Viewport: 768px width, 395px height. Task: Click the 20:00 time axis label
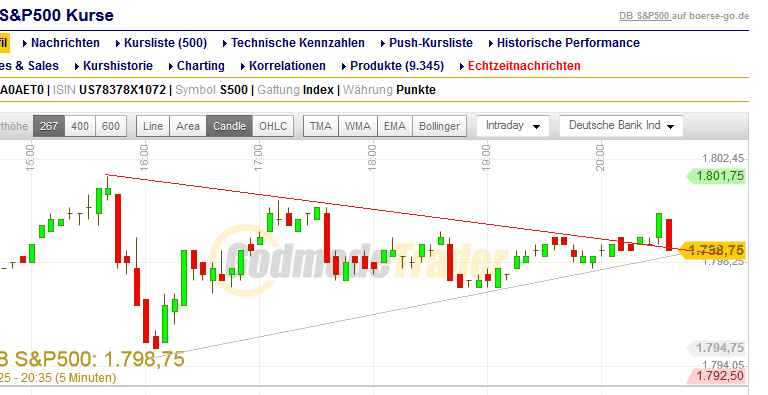[x=600, y=157]
